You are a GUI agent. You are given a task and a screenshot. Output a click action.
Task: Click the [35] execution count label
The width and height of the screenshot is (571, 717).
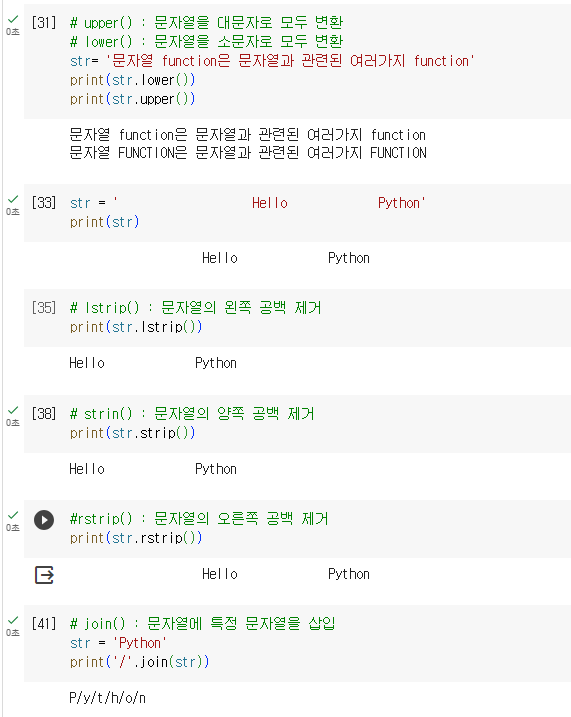(44, 307)
